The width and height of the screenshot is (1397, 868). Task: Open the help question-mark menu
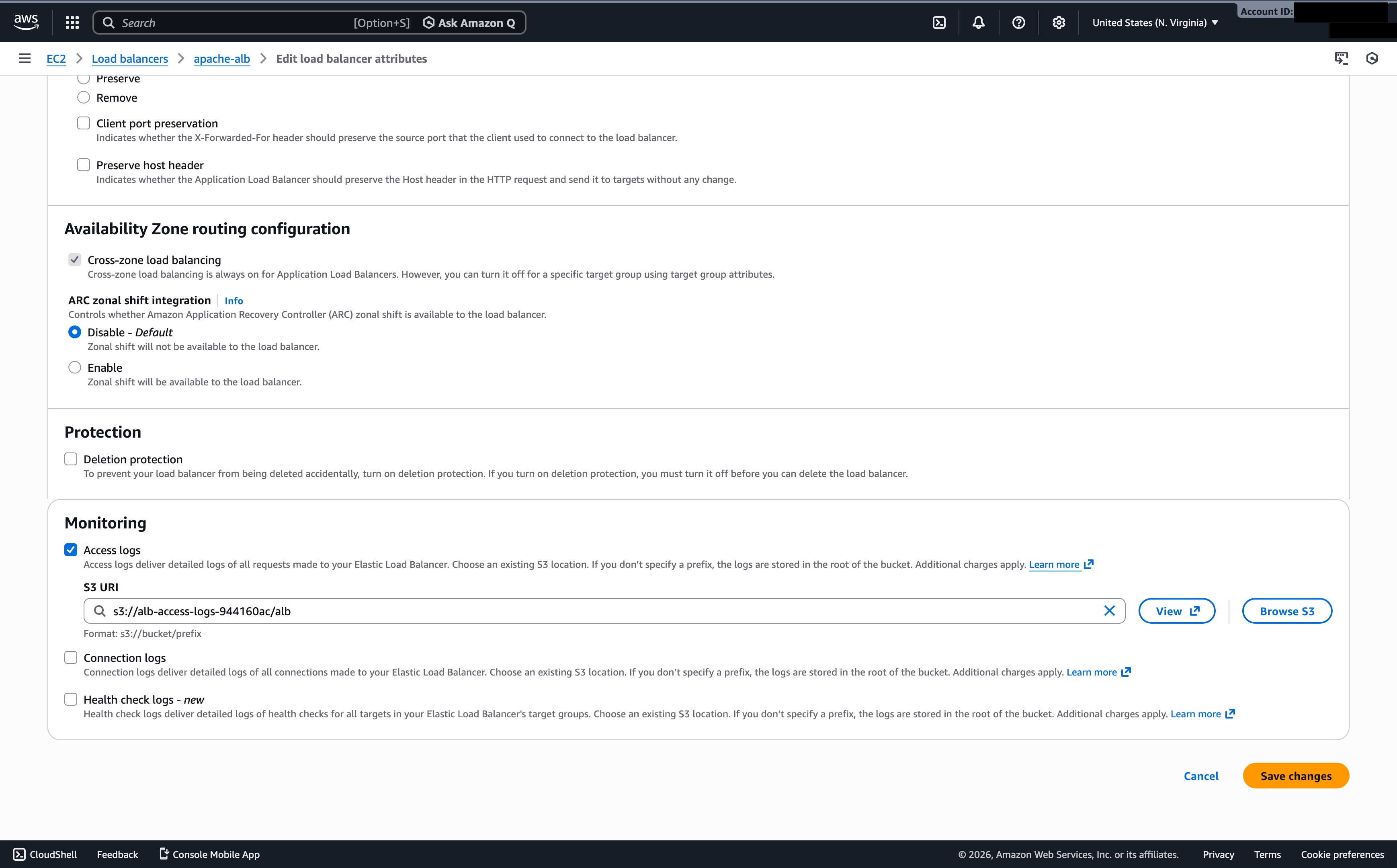[x=1018, y=23]
